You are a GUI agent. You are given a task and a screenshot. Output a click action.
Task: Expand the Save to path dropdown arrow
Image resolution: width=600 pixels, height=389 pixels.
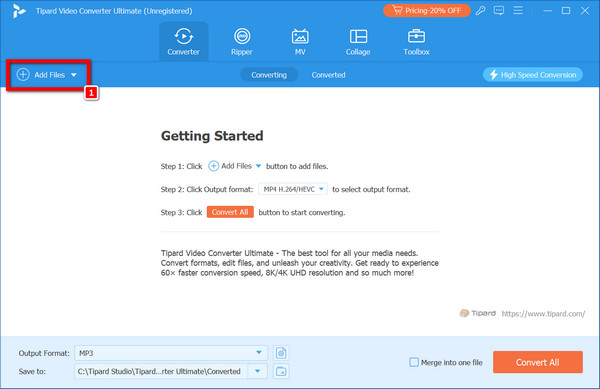(x=258, y=371)
